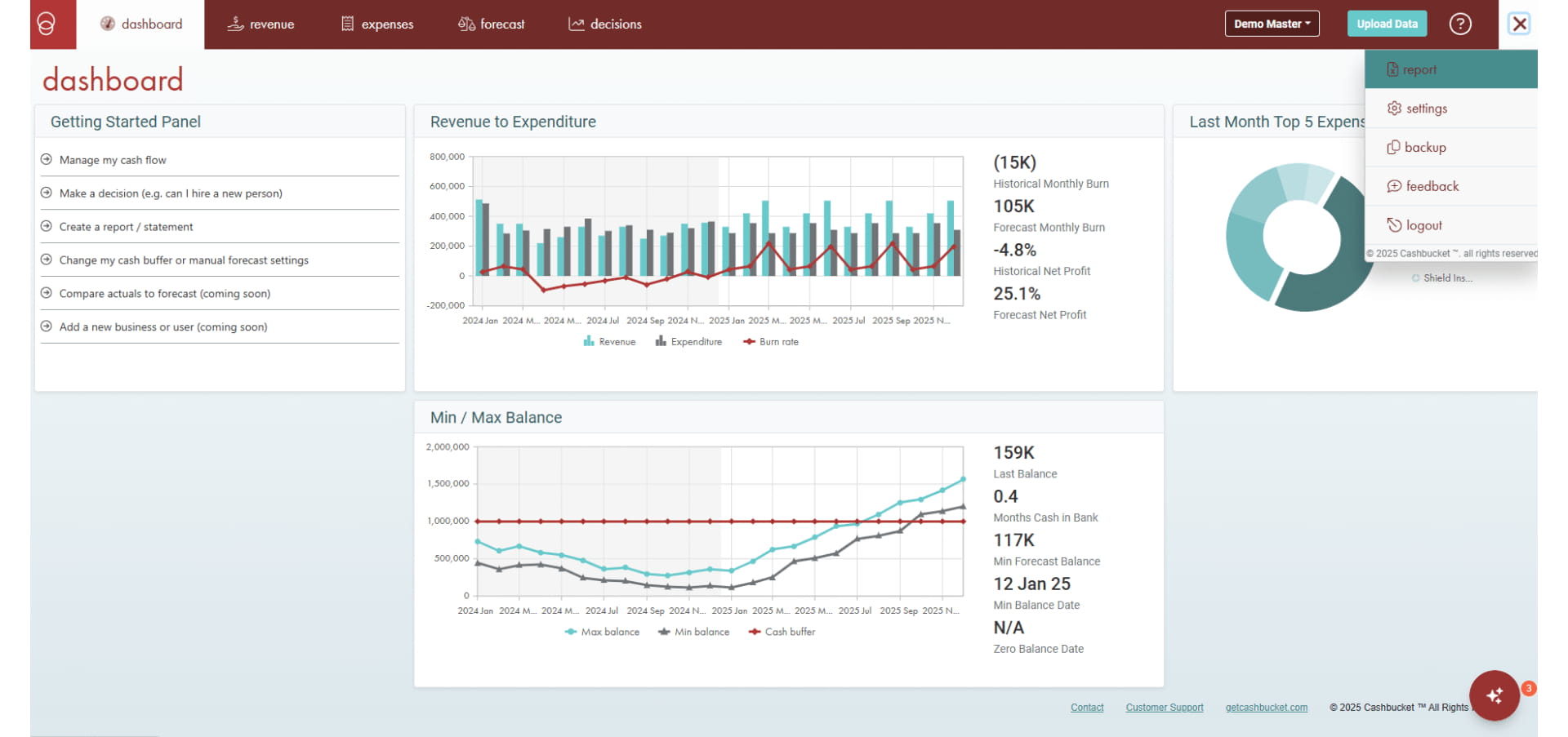Click the Upload Data button
Viewport: 1568px width, 737px height.
point(1387,24)
